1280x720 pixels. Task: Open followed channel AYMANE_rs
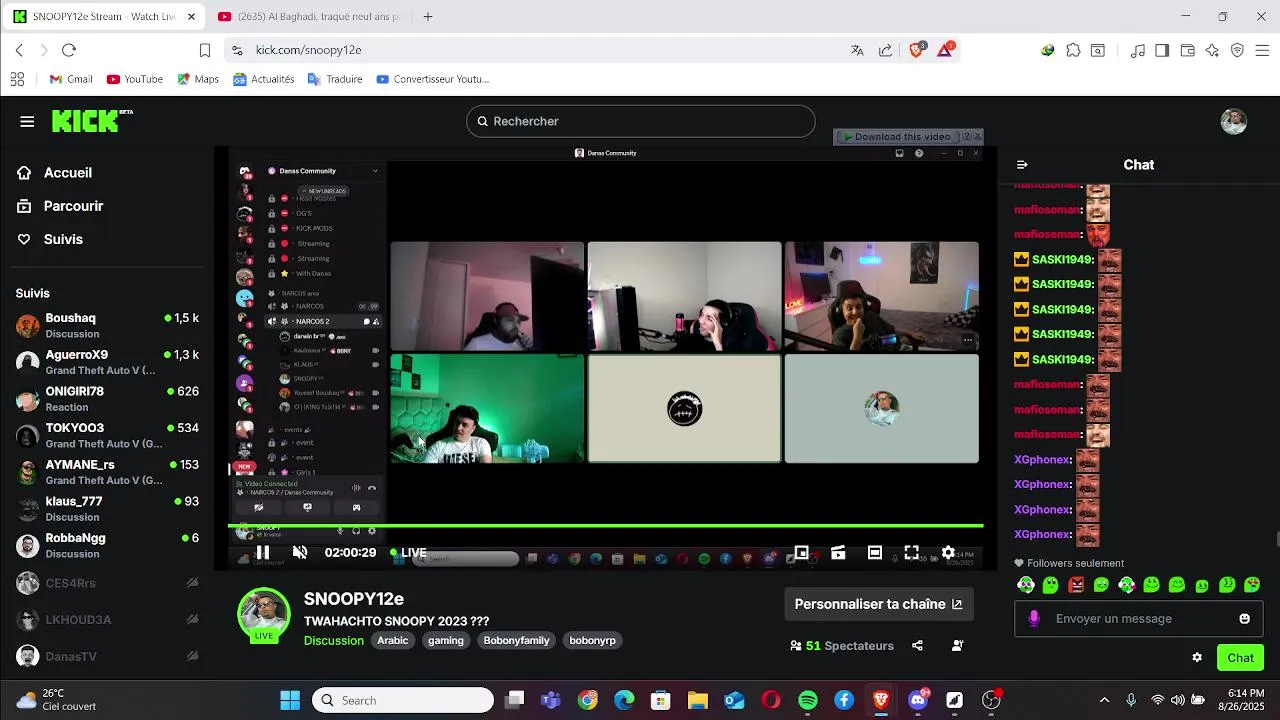(107, 472)
